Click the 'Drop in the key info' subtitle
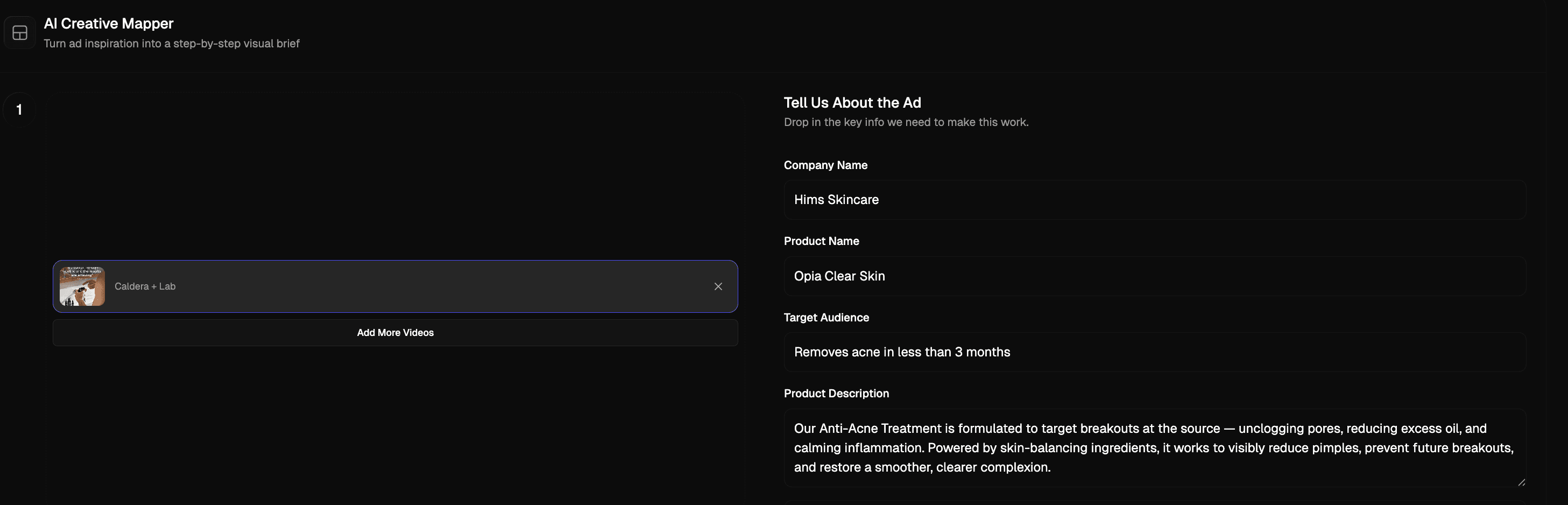This screenshot has height=505, width=1568. click(x=906, y=122)
